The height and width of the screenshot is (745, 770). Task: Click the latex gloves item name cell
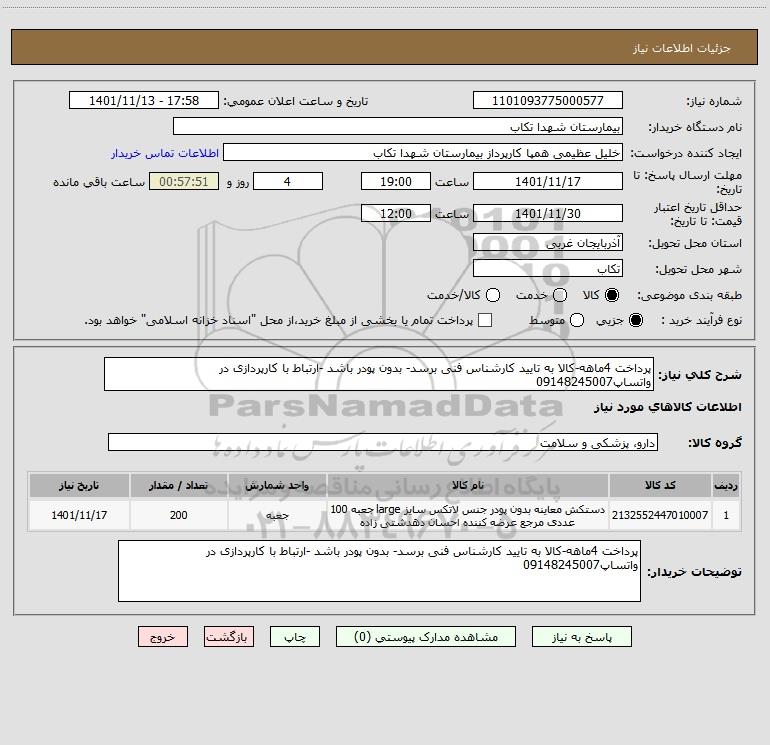click(468, 515)
